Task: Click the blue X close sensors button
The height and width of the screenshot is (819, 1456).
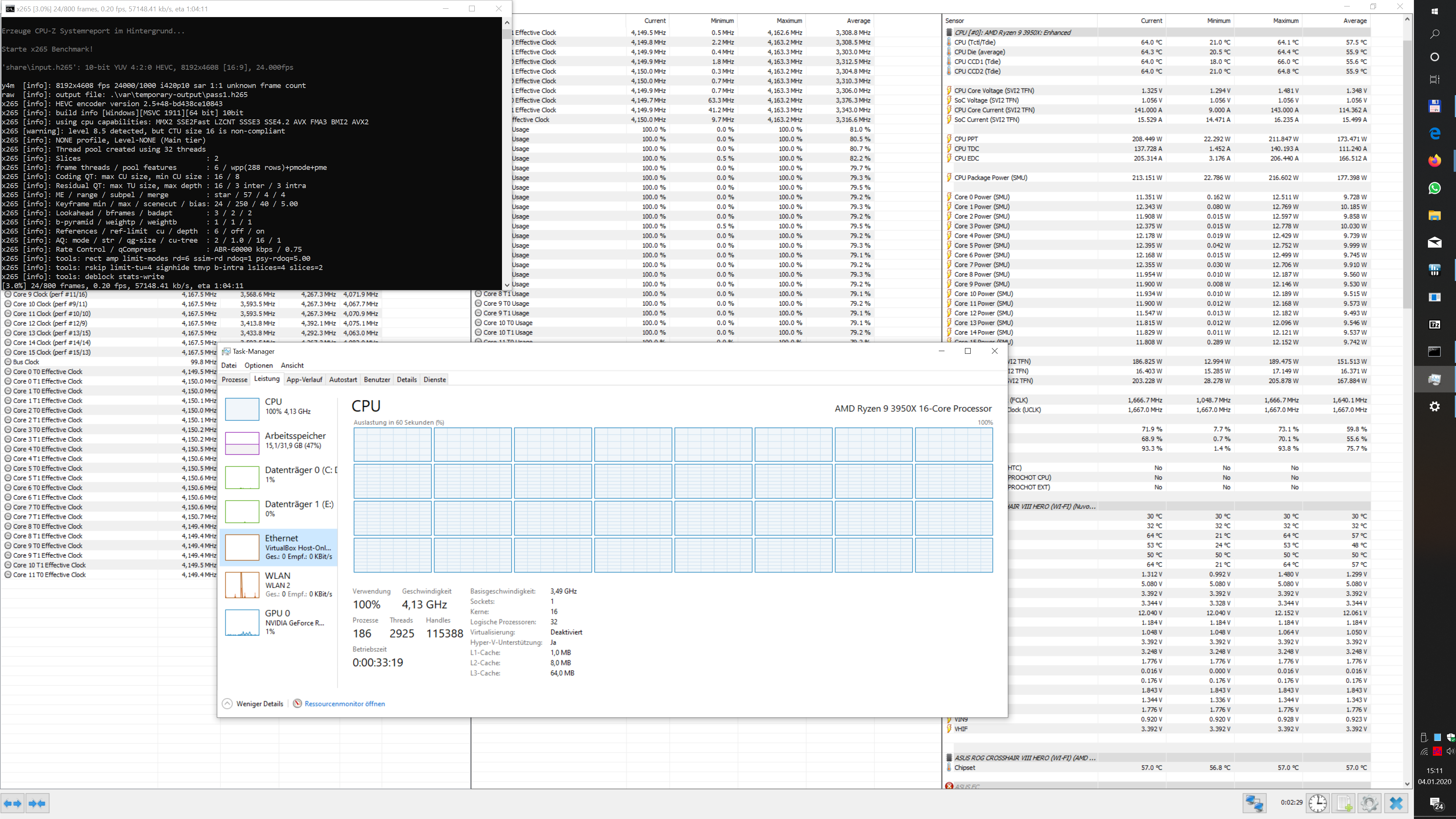Action: (1396, 803)
